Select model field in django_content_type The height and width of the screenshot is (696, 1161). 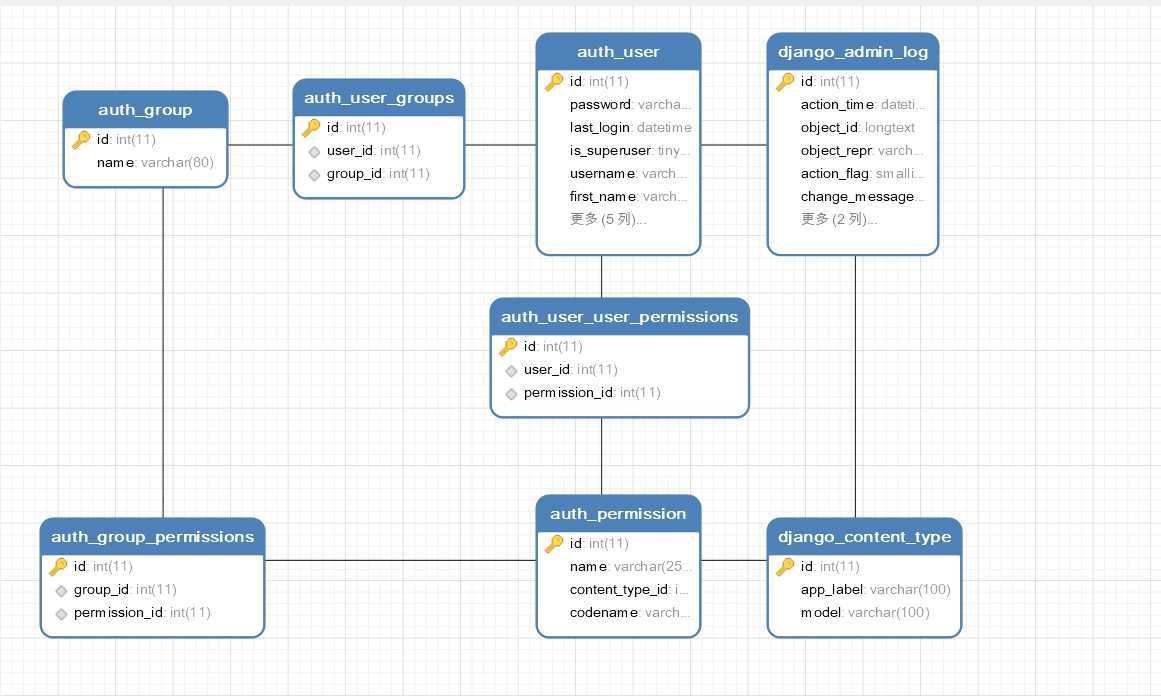[x=865, y=612]
